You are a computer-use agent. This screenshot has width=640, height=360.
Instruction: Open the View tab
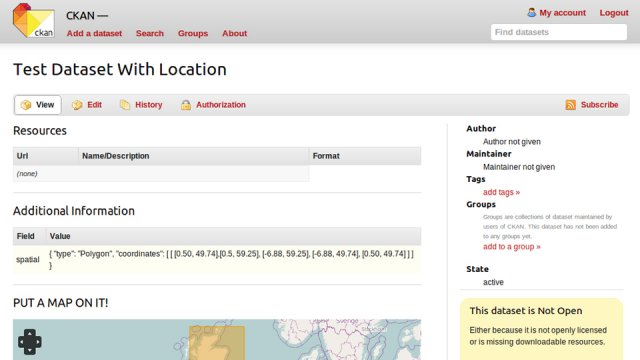38,105
